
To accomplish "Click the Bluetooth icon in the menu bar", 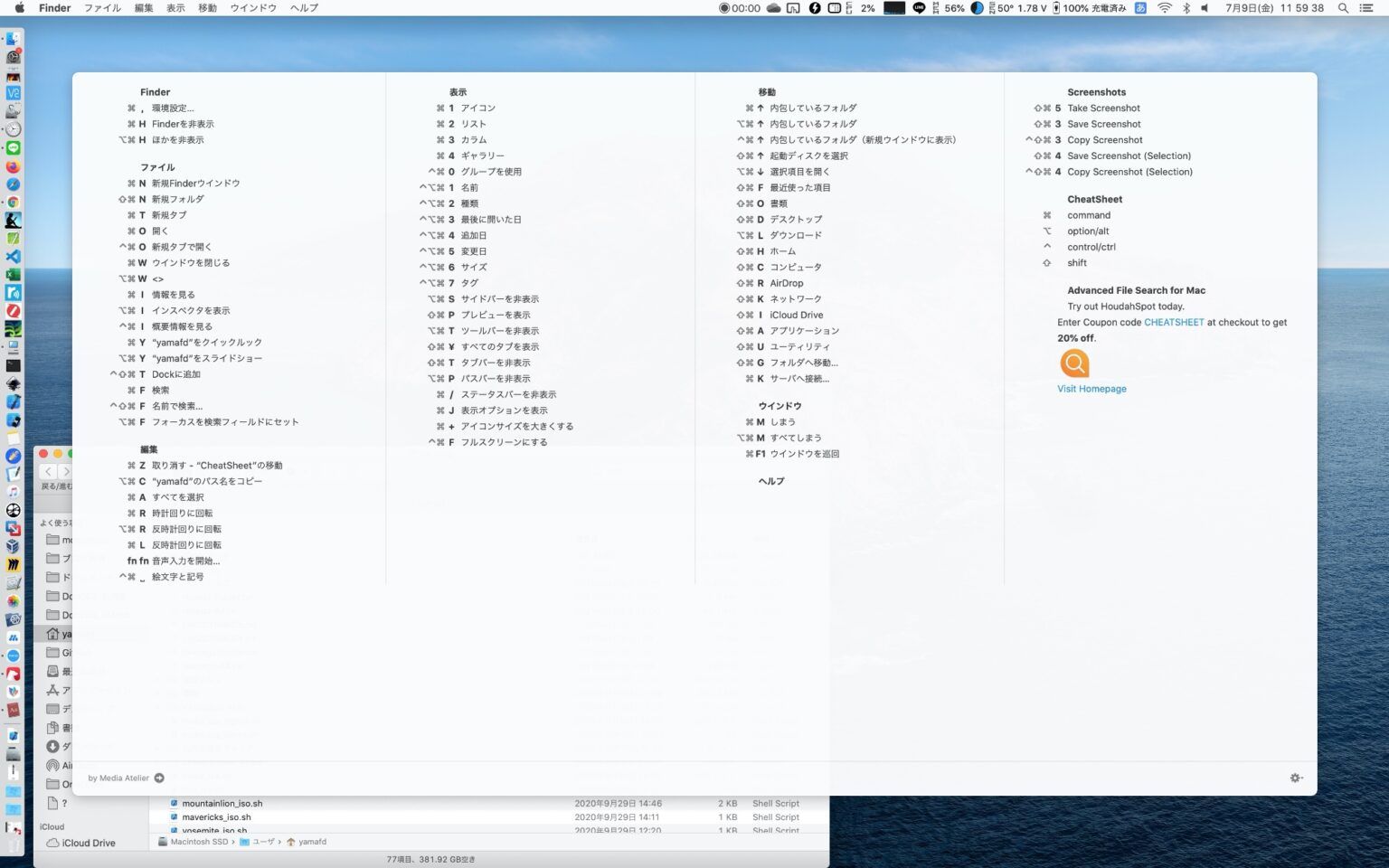I will [x=1186, y=8].
